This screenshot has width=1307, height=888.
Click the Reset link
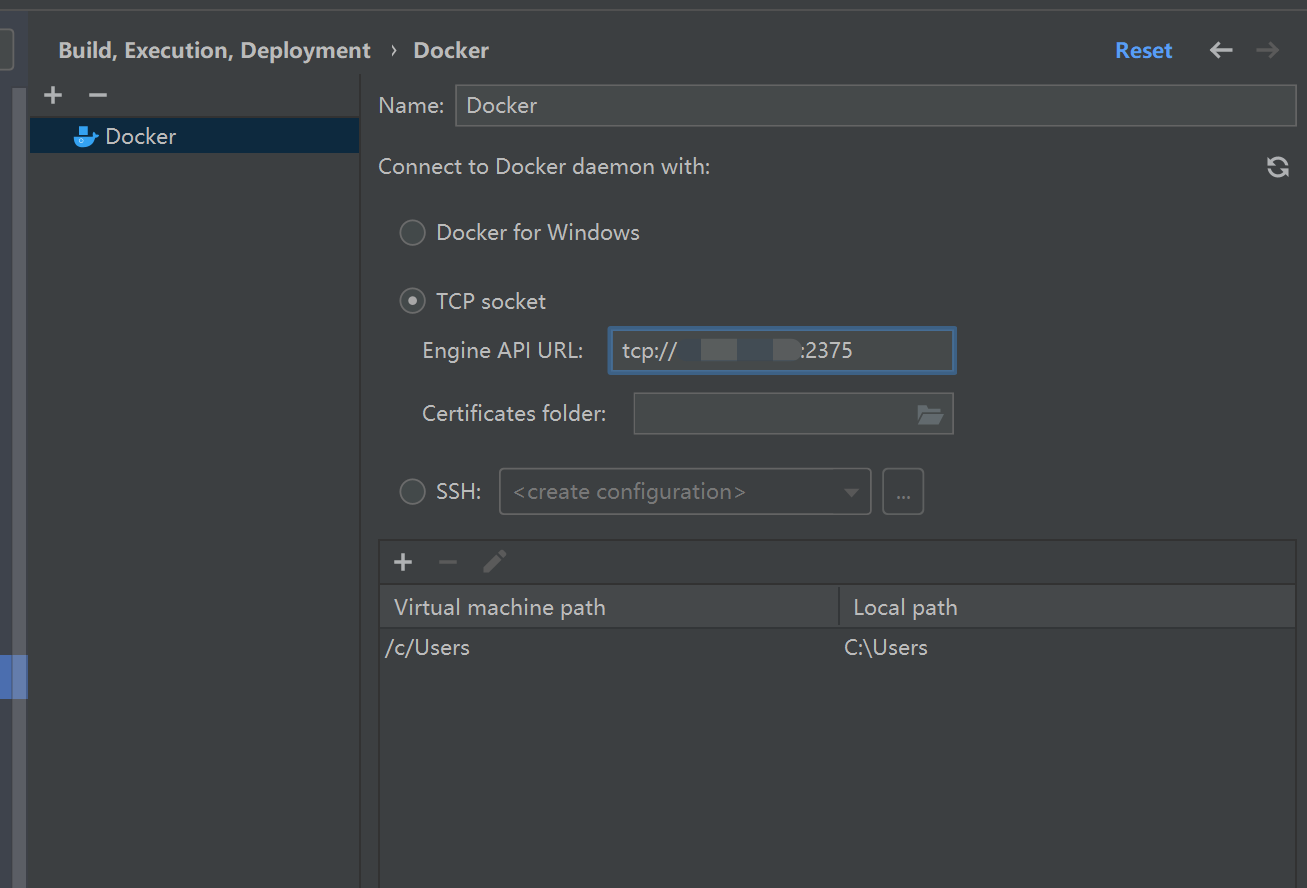1144,51
